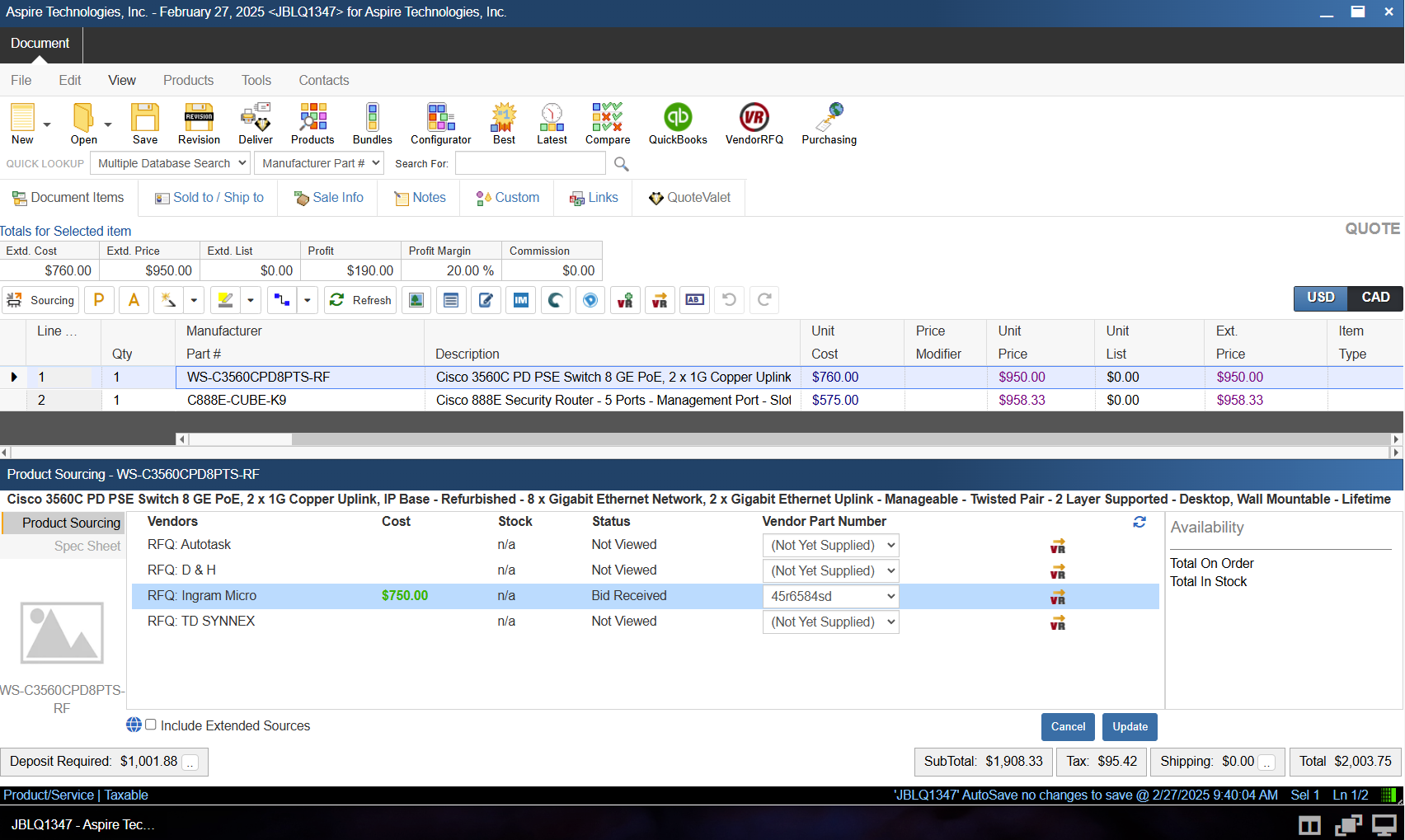Refresh vendor list in Product Sourcing panel
This screenshot has width=1405, height=840.
(x=1140, y=522)
